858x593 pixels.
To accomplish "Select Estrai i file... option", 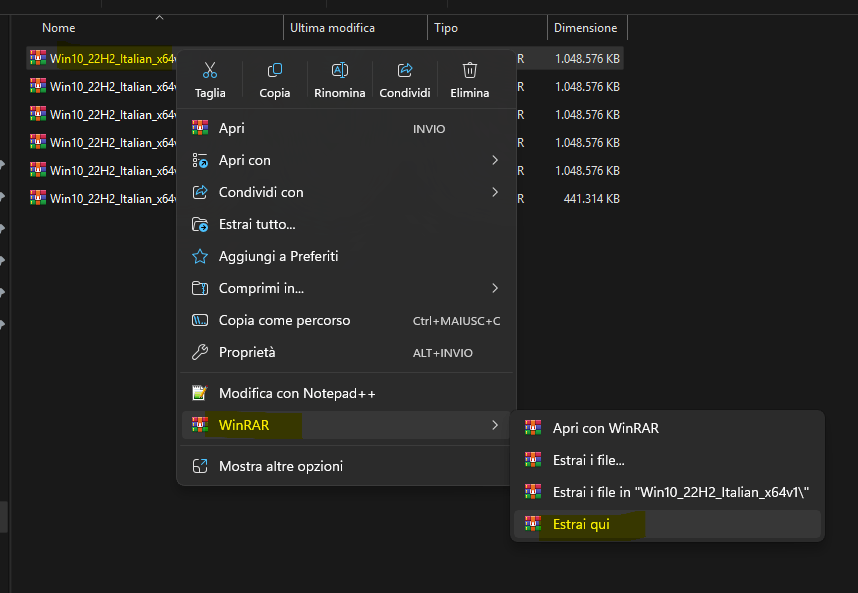I will pos(588,460).
